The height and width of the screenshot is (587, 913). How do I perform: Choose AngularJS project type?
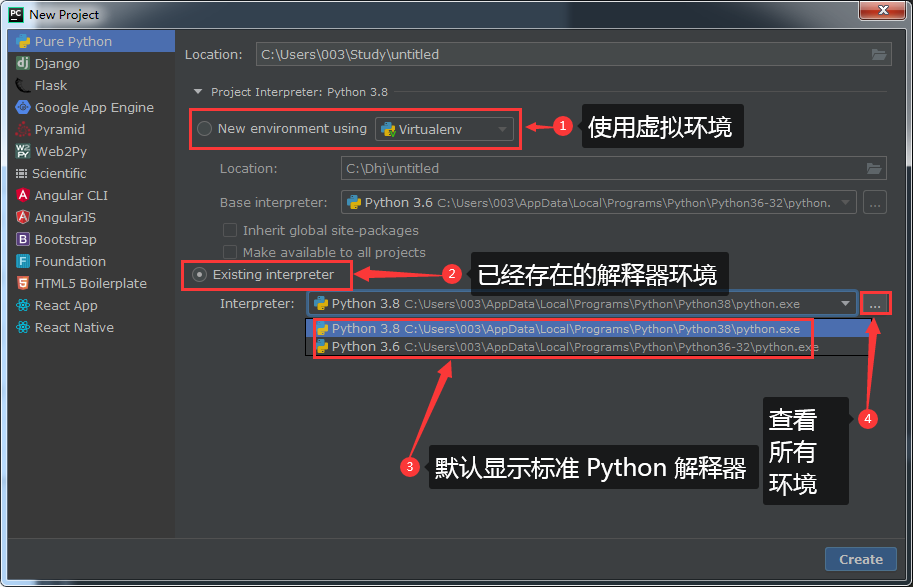91,218
